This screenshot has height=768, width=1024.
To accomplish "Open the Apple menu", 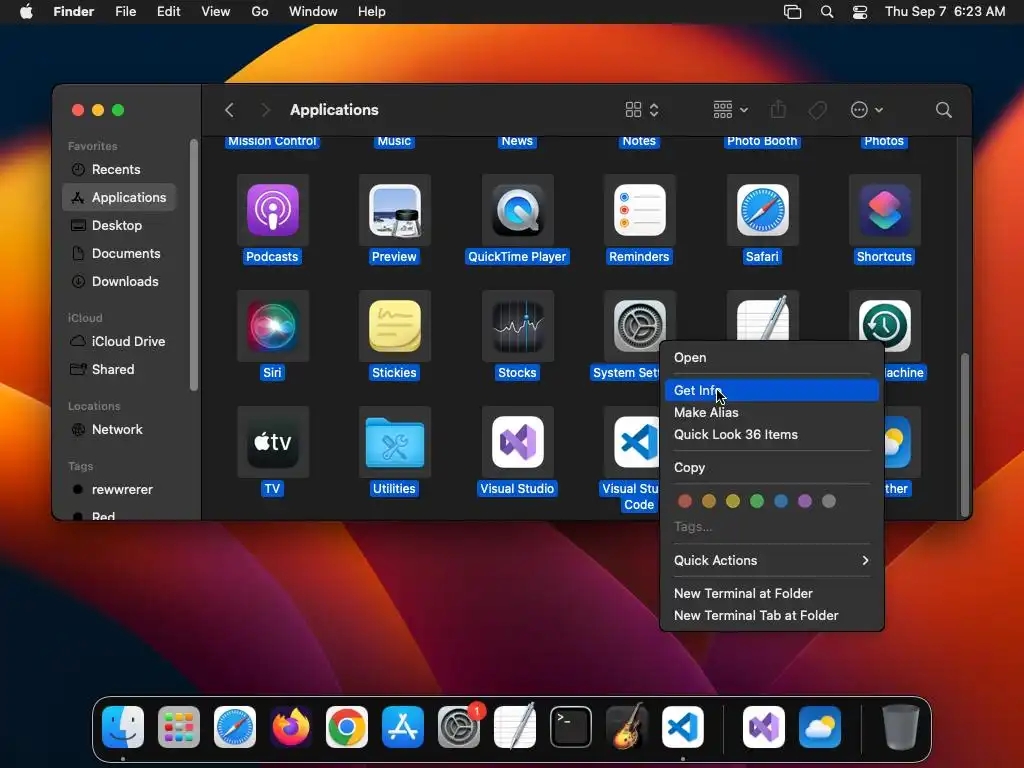I will (26, 12).
